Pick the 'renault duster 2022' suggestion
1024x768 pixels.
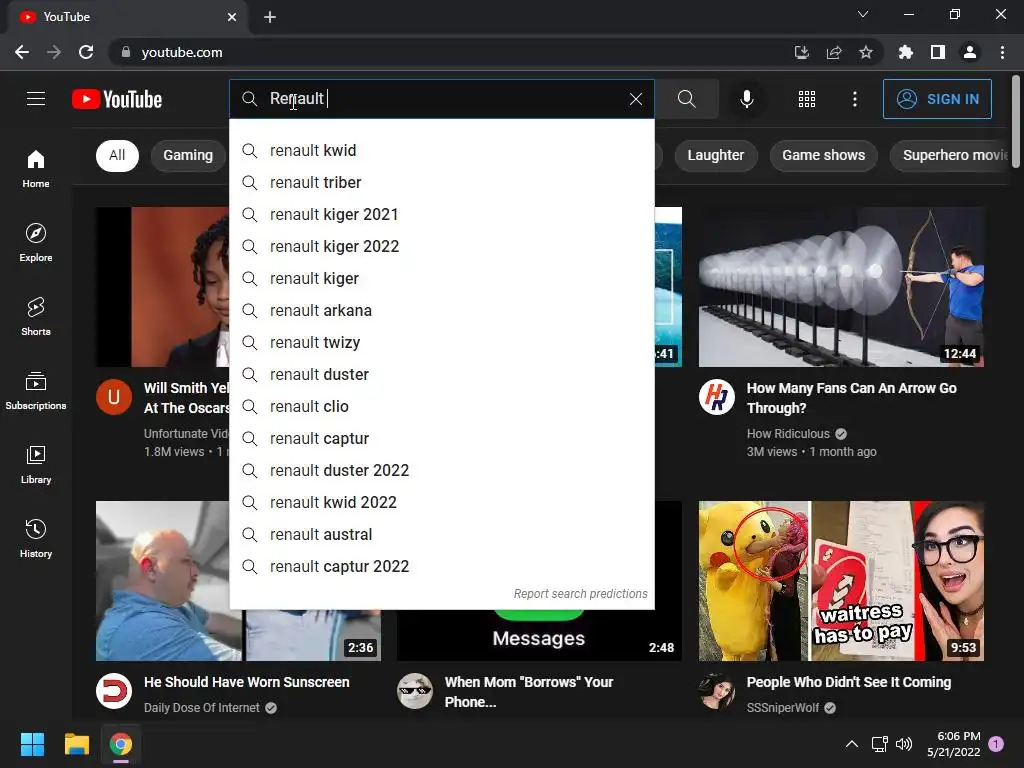(x=442, y=470)
